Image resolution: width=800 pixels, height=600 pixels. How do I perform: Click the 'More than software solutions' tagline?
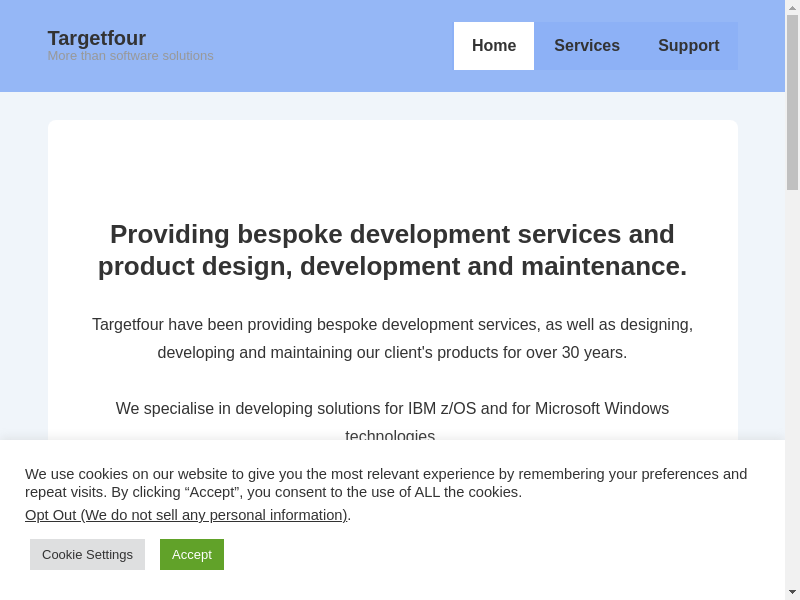tap(130, 56)
